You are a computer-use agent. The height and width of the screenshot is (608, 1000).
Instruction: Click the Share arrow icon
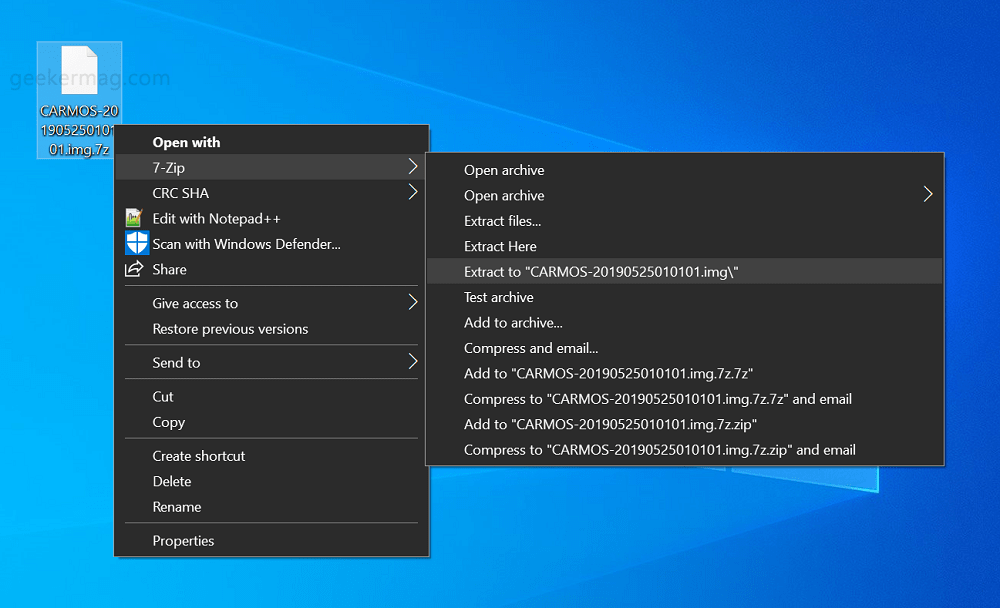click(134, 269)
